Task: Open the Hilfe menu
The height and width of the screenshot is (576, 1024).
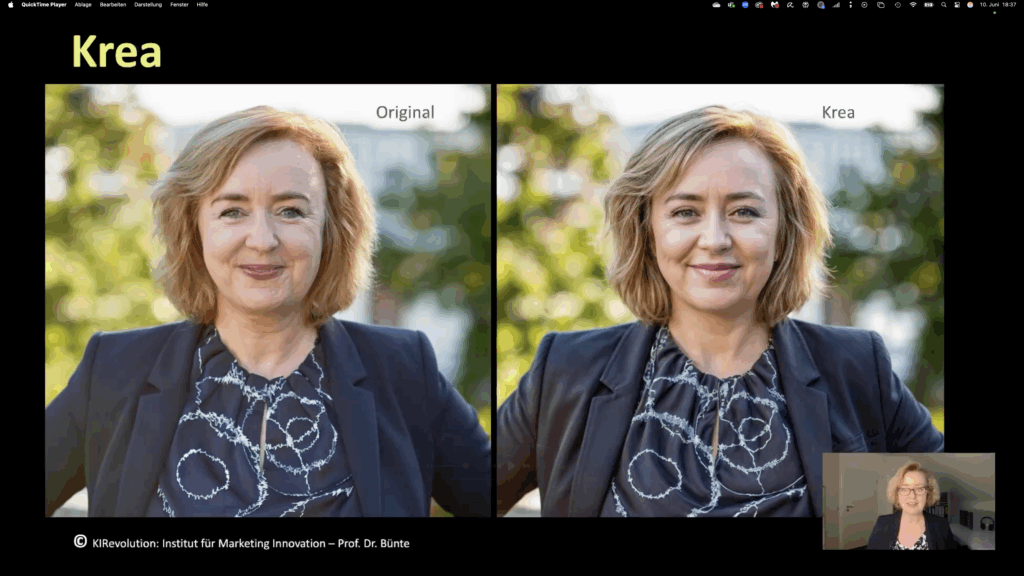Action: pos(202,5)
